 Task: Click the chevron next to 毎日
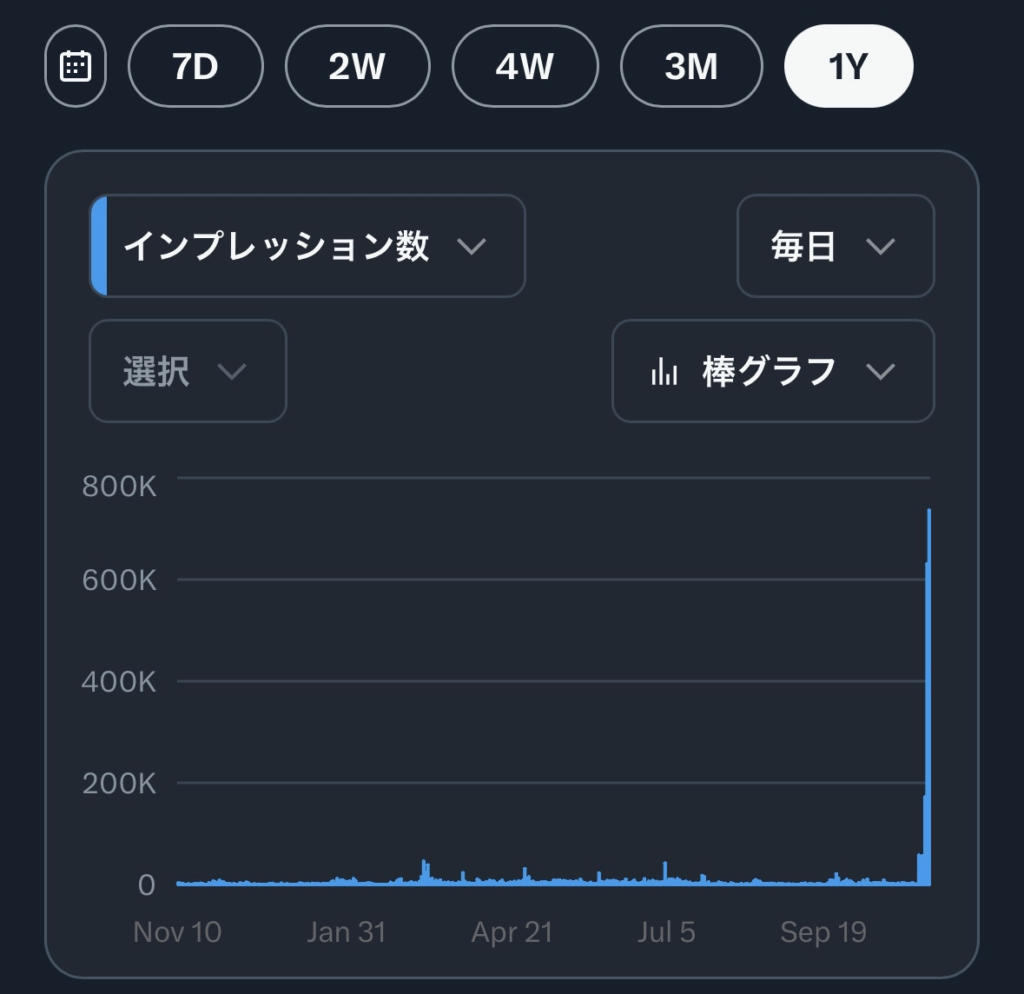(880, 246)
